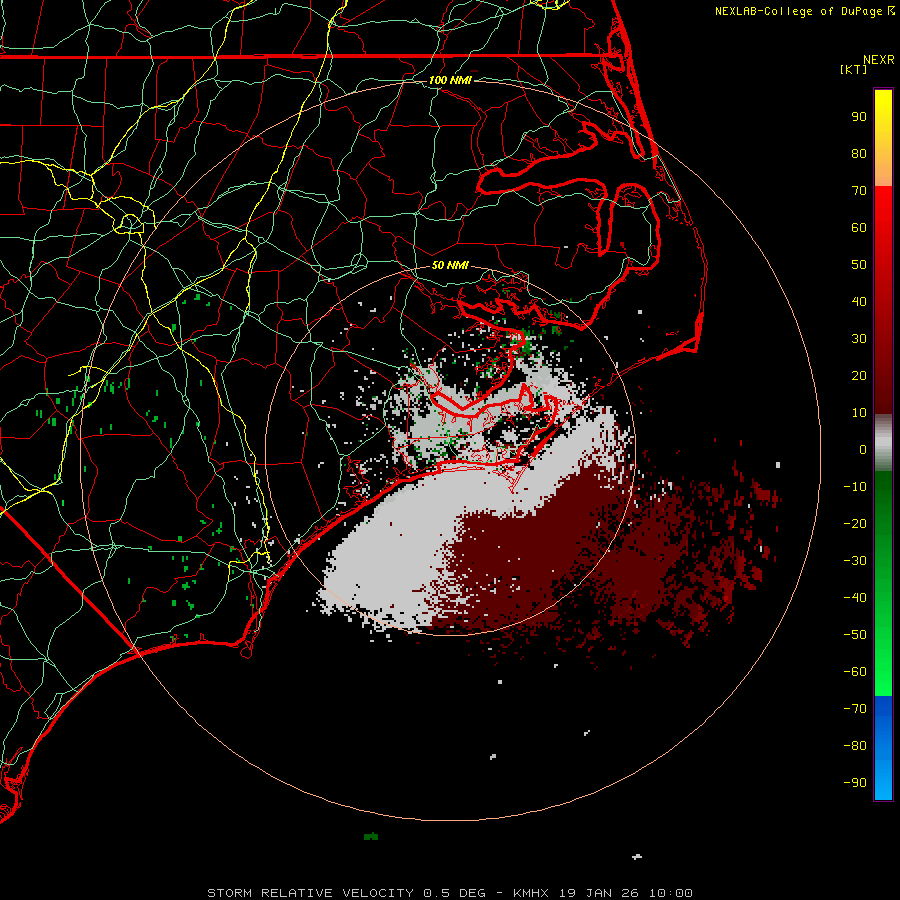Click the -60 value on the velocity scale
Screen dimensions: 900x900
coord(855,672)
